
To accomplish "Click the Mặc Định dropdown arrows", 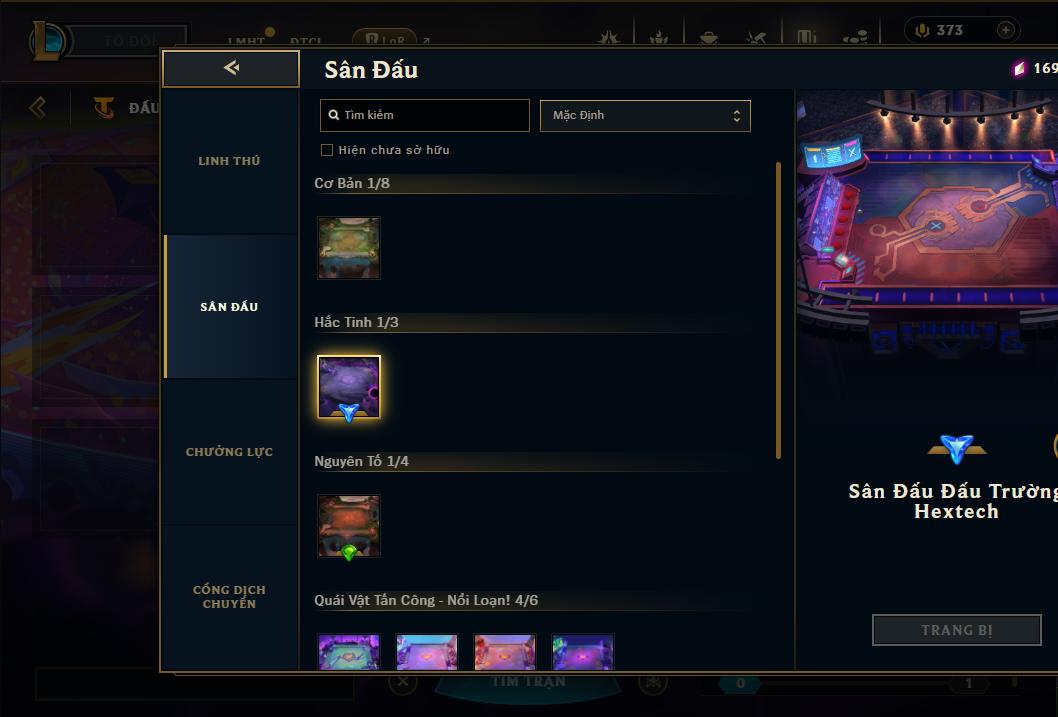I will pos(737,116).
